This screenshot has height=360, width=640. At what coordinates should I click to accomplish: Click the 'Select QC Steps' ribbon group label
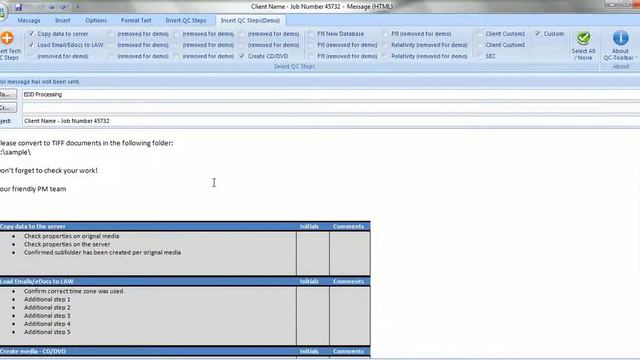(294, 67)
